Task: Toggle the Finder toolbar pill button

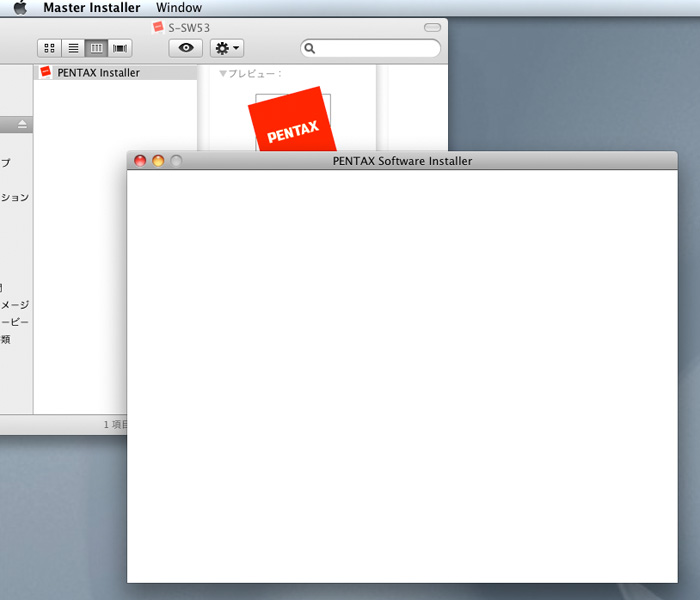Action: click(432, 28)
